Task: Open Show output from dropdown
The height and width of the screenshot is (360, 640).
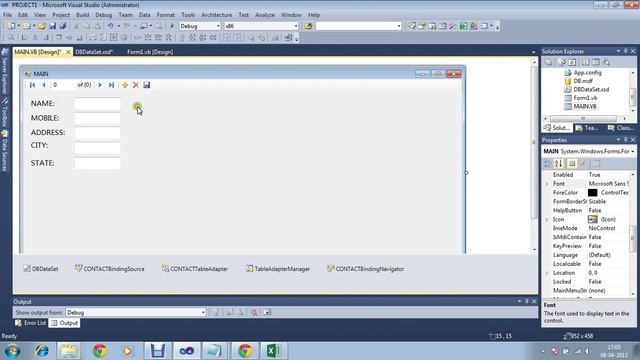Action: pos(203,312)
